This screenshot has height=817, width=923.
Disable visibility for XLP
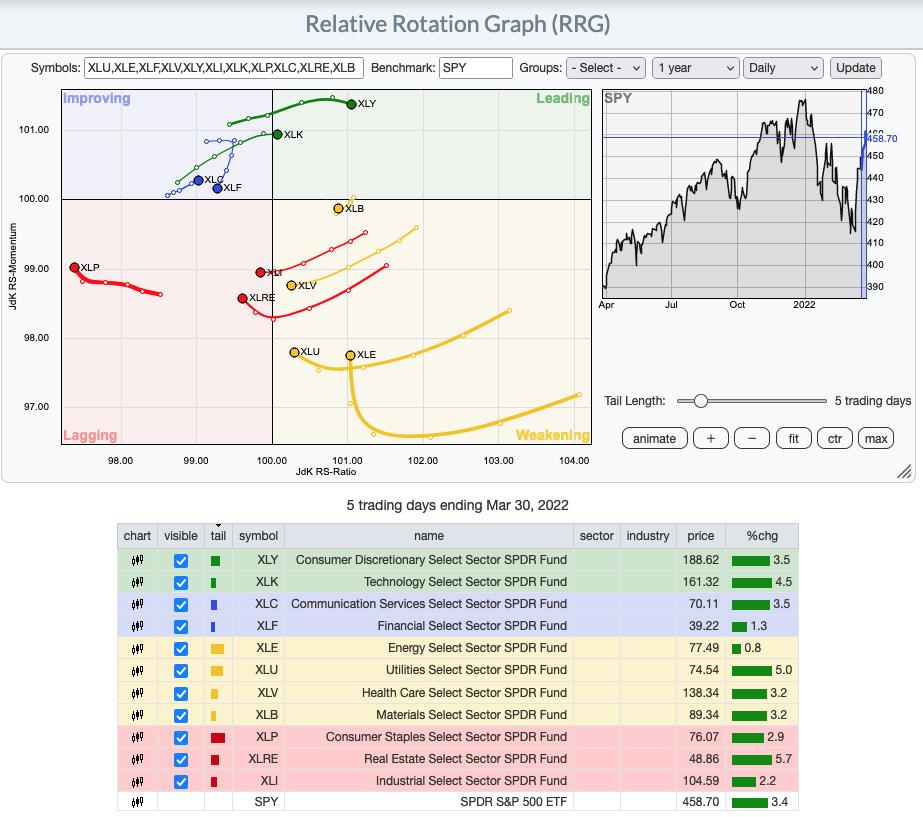(x=181, y=738)
